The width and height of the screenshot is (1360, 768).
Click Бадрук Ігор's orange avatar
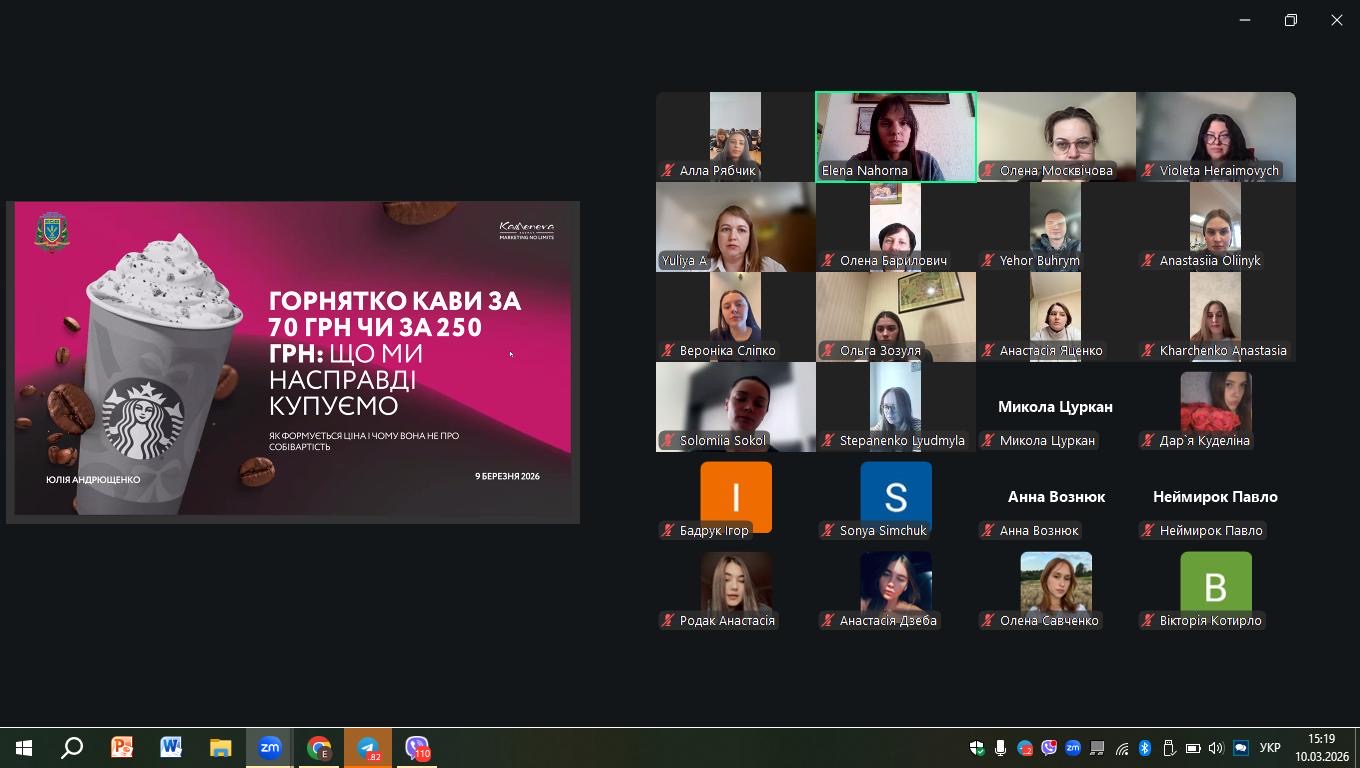pyautogui.click(x=736, y=497)
